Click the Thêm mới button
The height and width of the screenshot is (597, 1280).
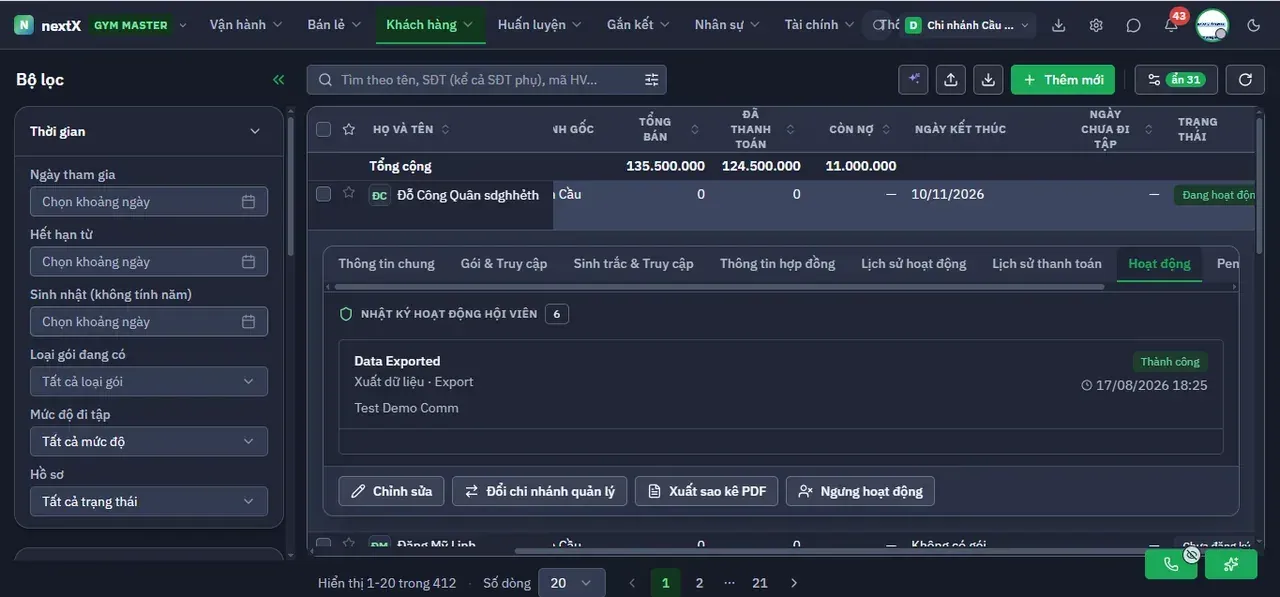coord(1063,80)
